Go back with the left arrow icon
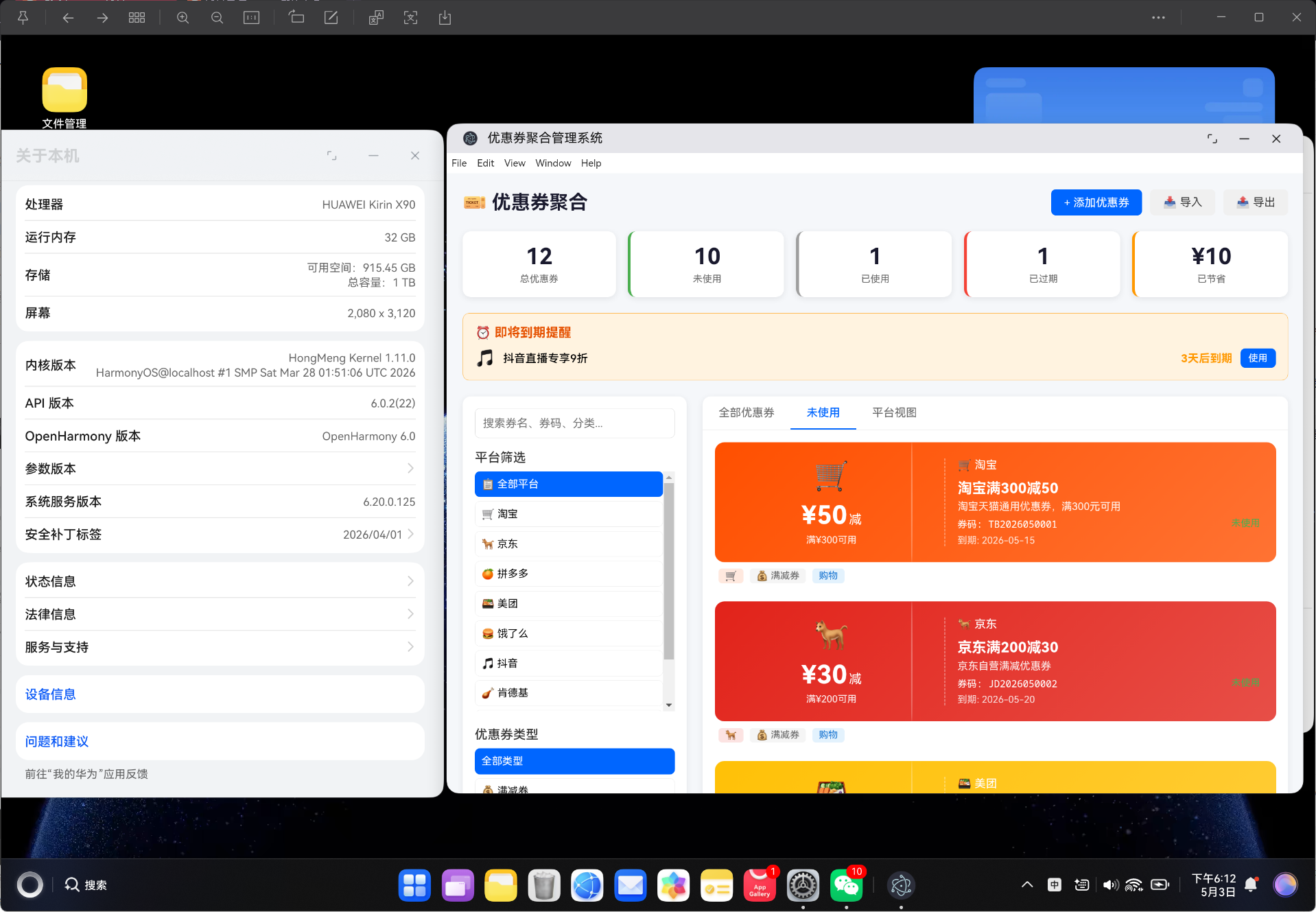This screenshot has height=912, width=1316. [x=68, y=18]
